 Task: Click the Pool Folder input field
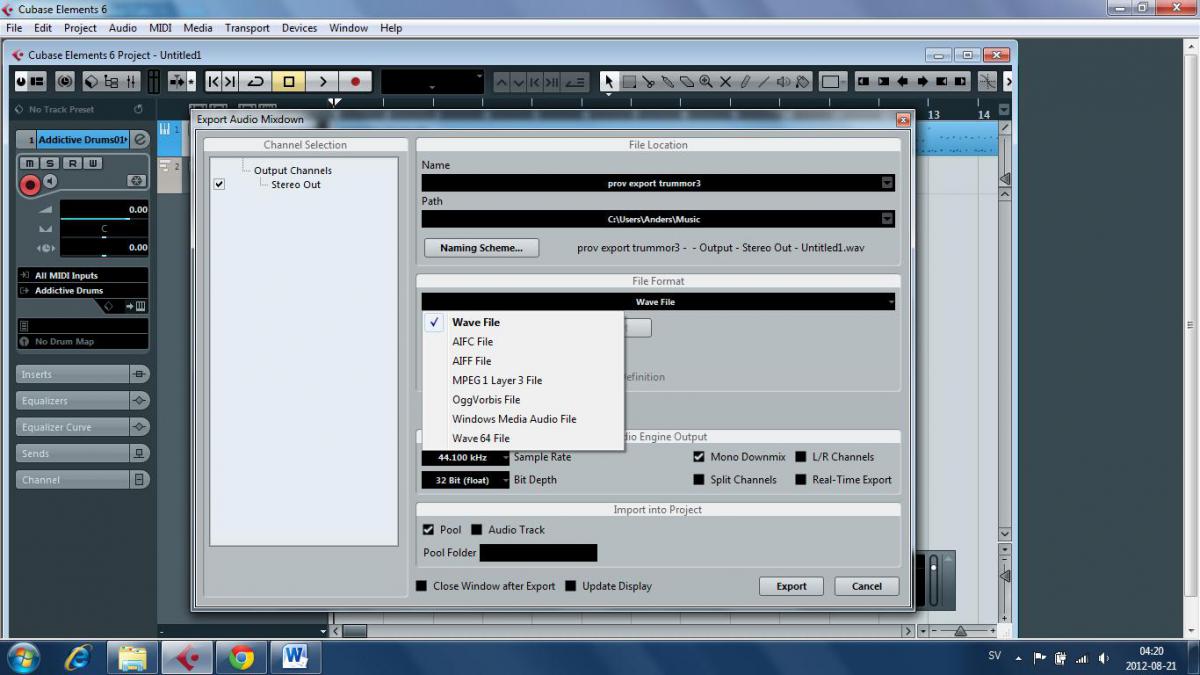[538, 553]
